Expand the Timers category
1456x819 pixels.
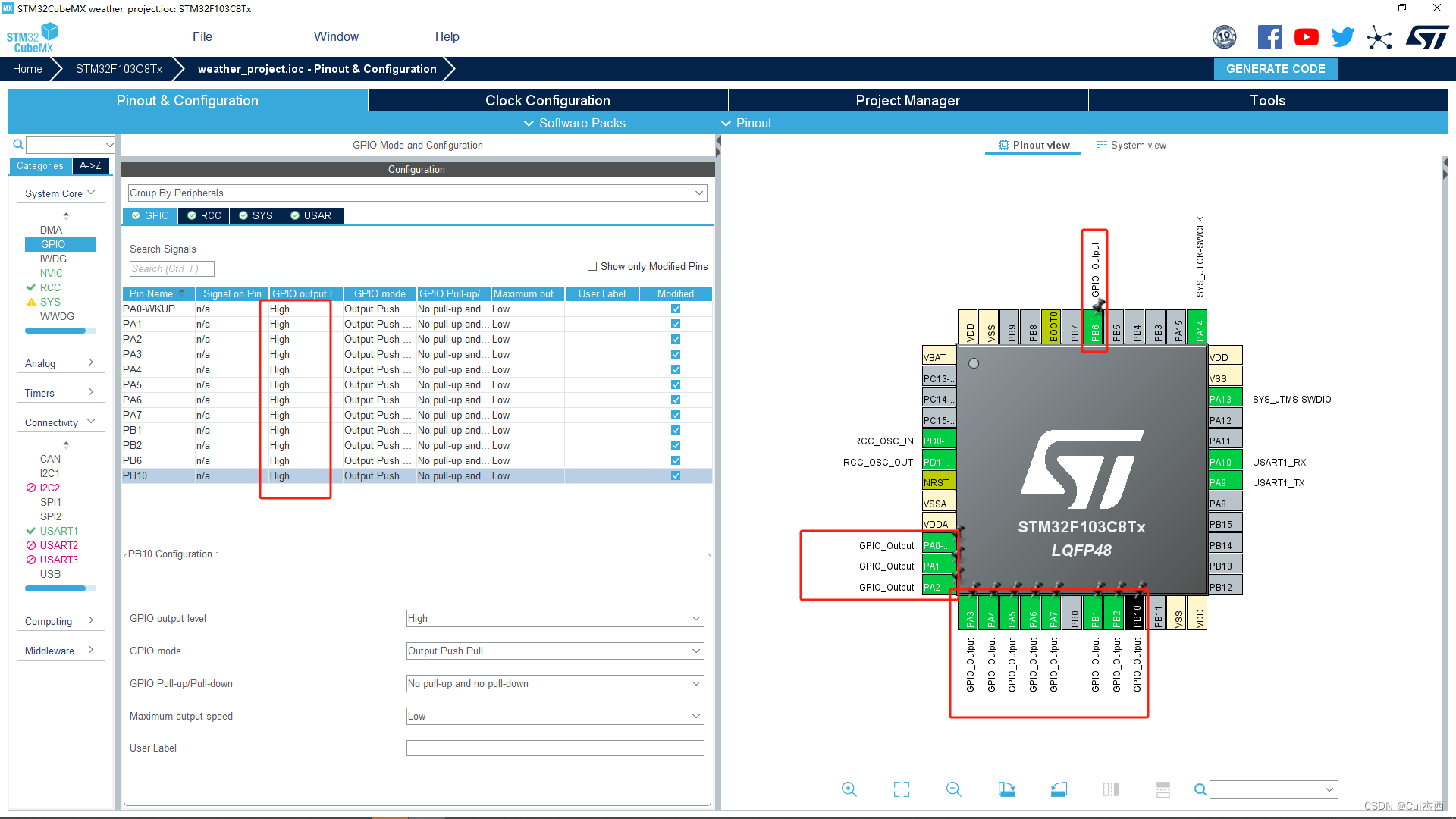click(x=60, y=393)
